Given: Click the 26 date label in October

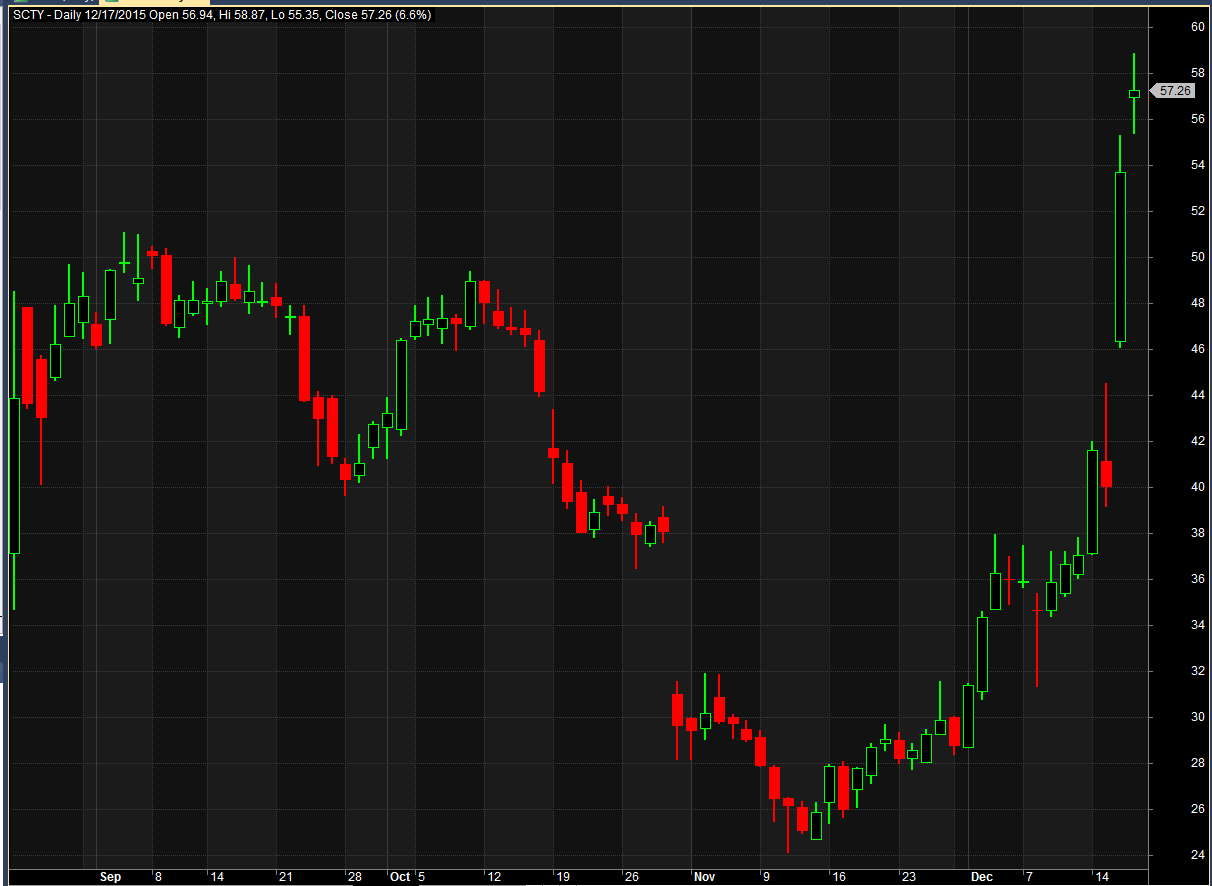Looking at the screenshot, I should point(631,877).
